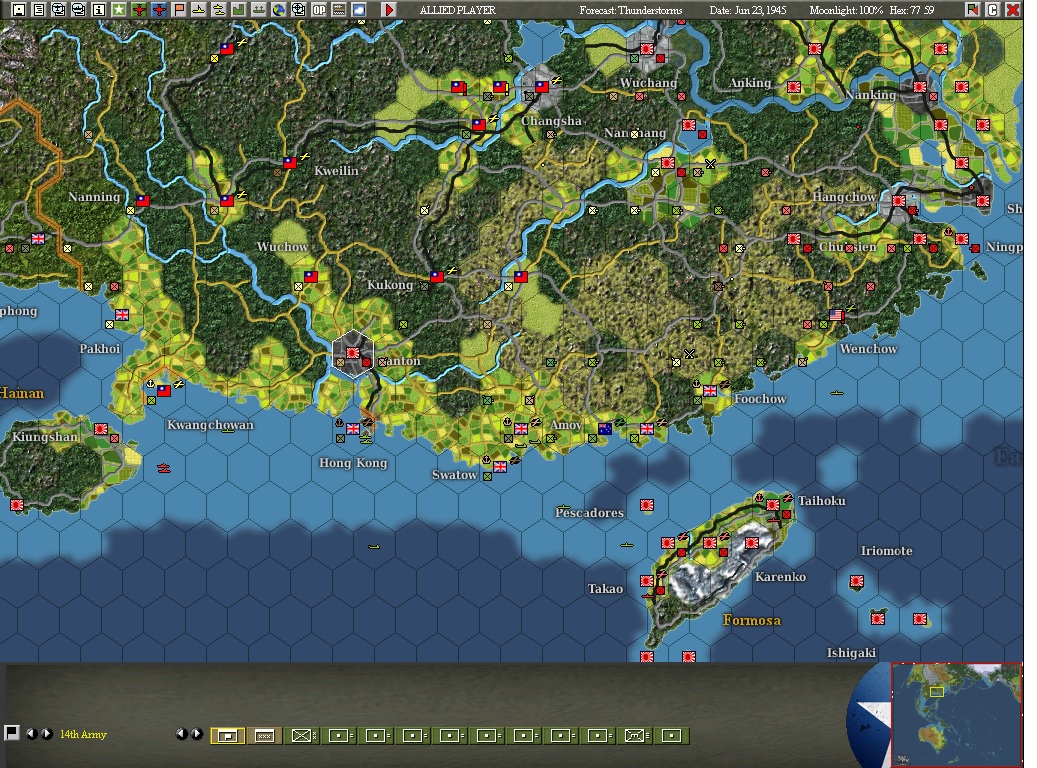This screenshot has height=768, width=1037.
Task: Click the Japanese flag unit at Takao
Action: point(647,581)
